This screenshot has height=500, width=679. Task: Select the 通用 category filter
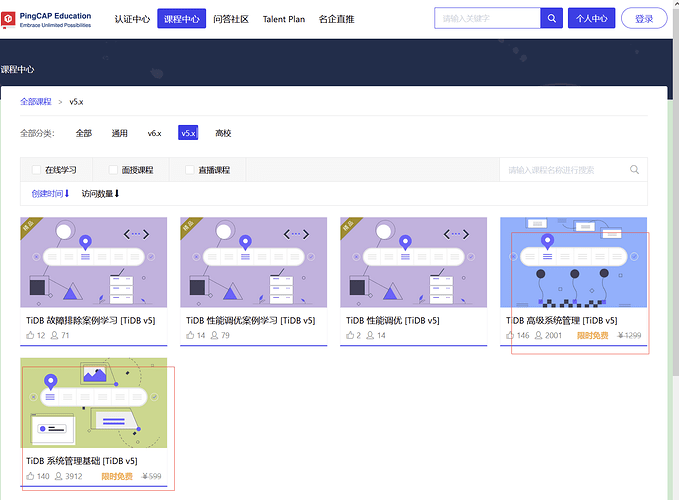click(120, 133)
